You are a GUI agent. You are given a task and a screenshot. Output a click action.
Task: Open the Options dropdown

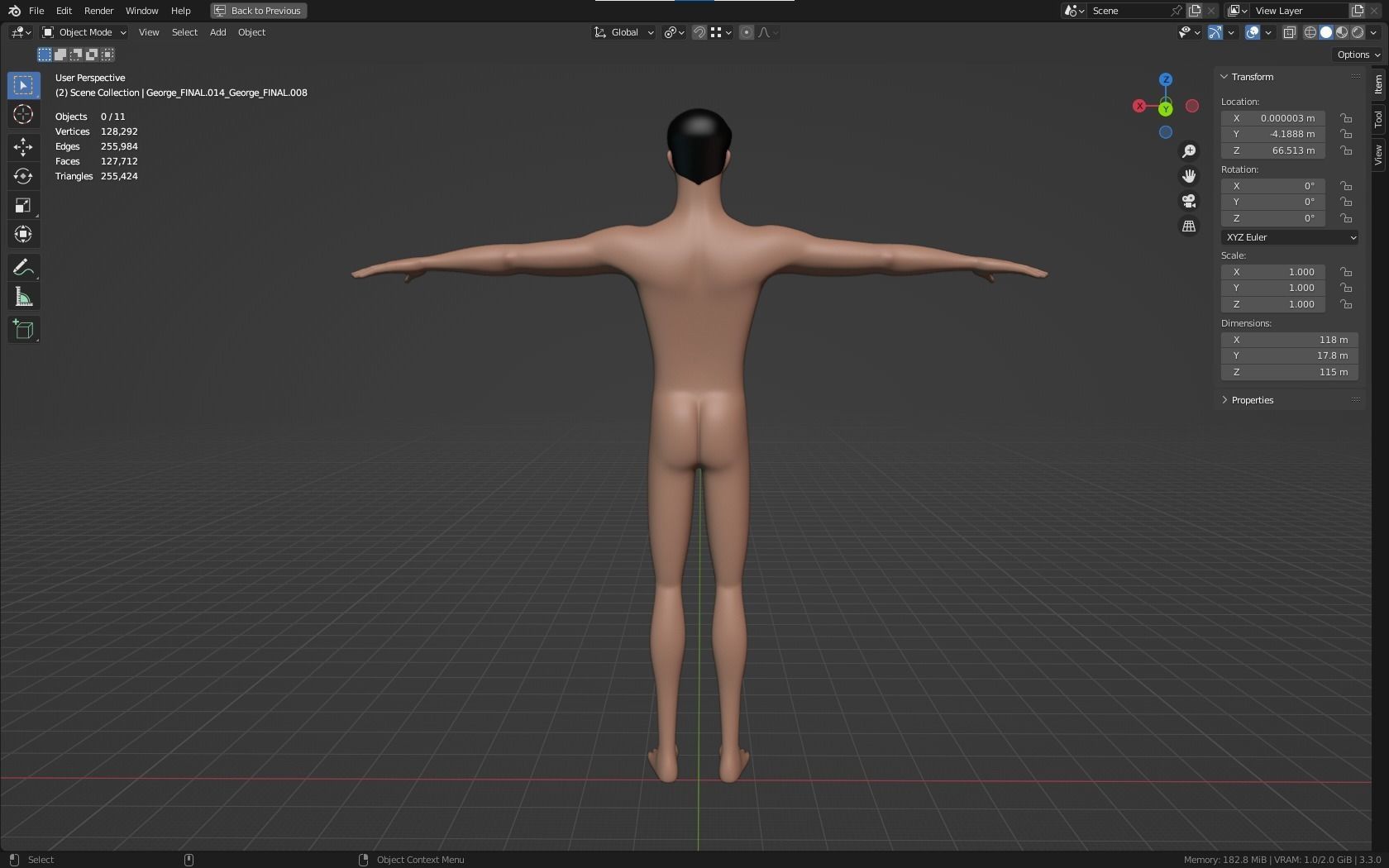[x=1358, y=55]
